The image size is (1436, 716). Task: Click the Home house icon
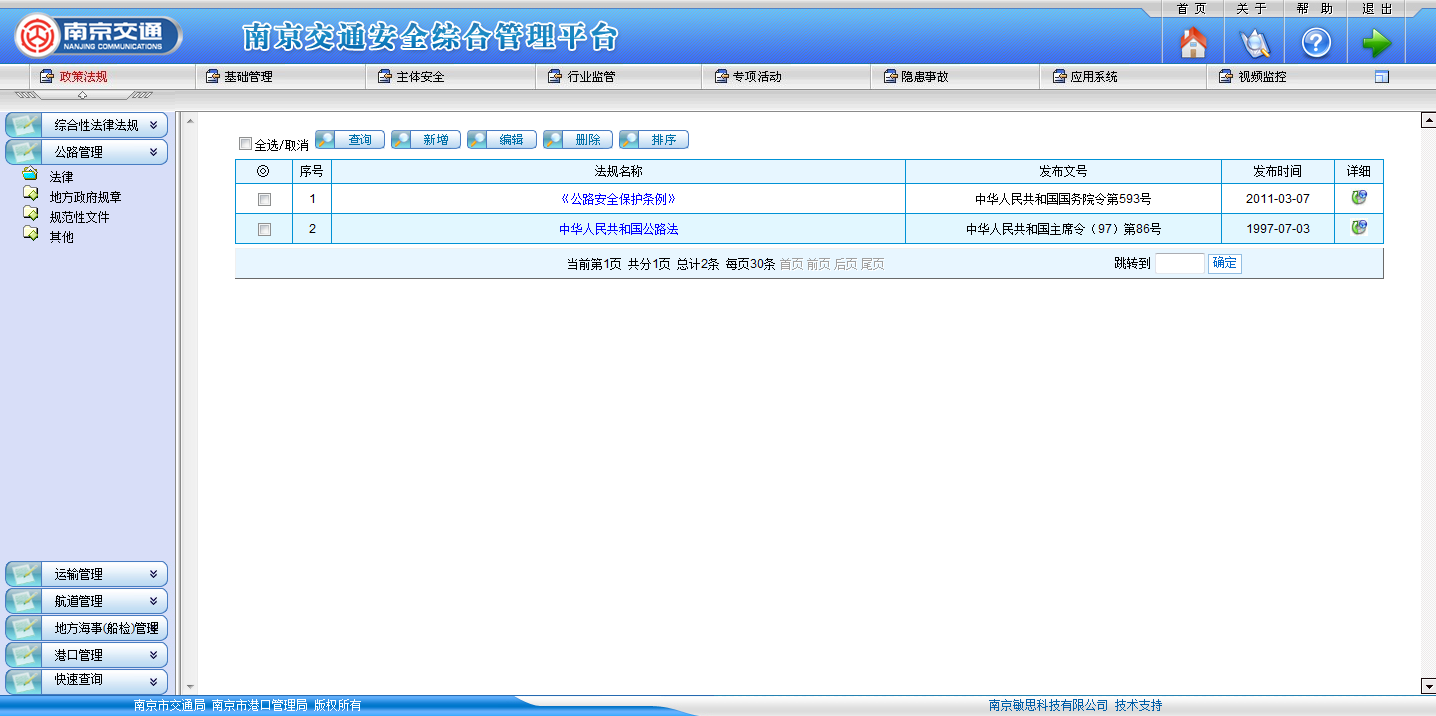(x=1193, y=43)
